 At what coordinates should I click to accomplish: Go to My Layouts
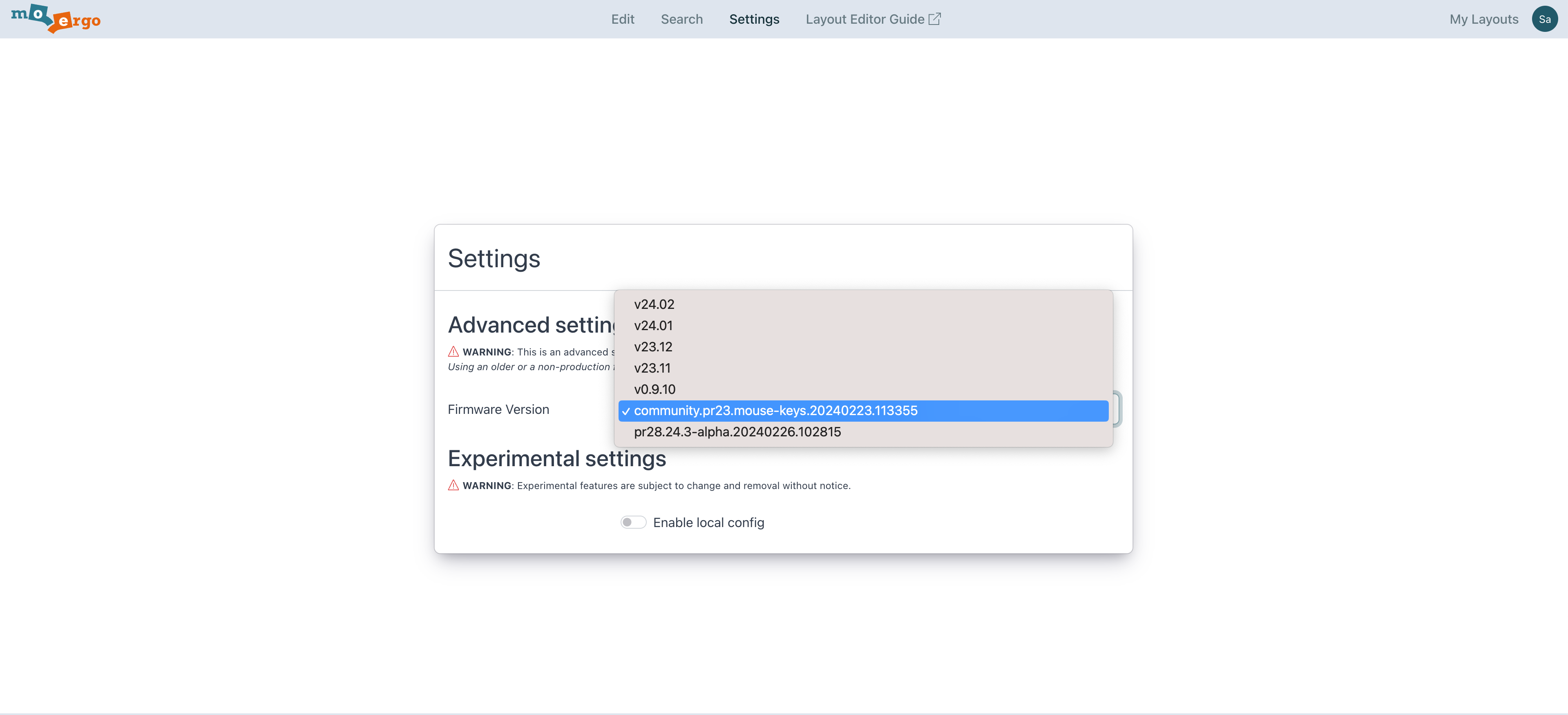tap(1483, 20)
